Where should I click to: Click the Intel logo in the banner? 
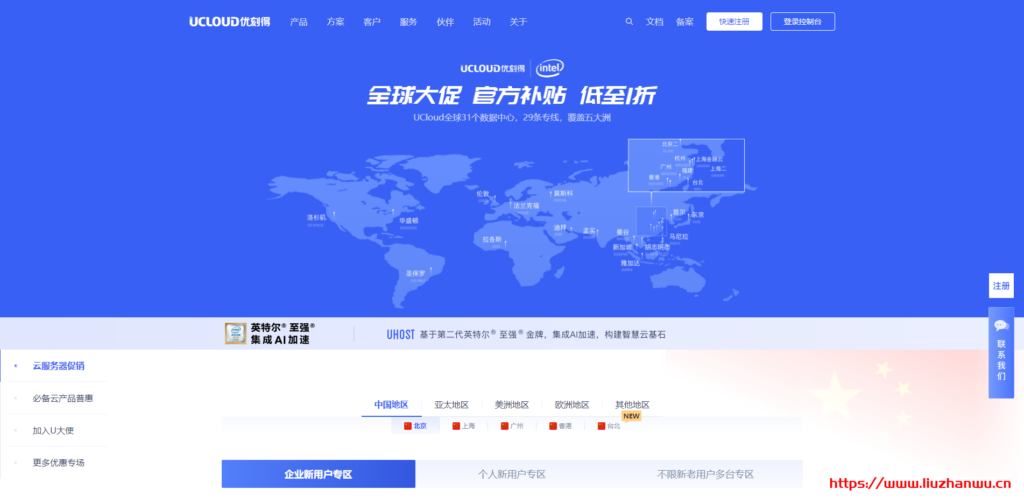[550, 68]
